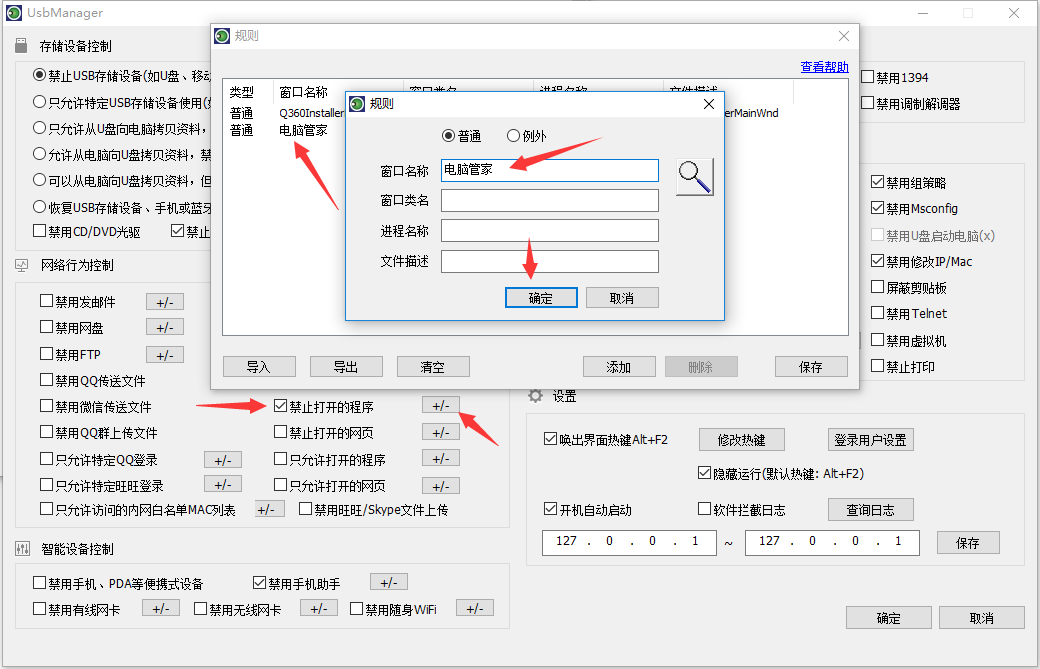Confirm the rule with 确定 button
Image resolution: width=1040 pixels, height=669 pixels.
pos(540,298)
